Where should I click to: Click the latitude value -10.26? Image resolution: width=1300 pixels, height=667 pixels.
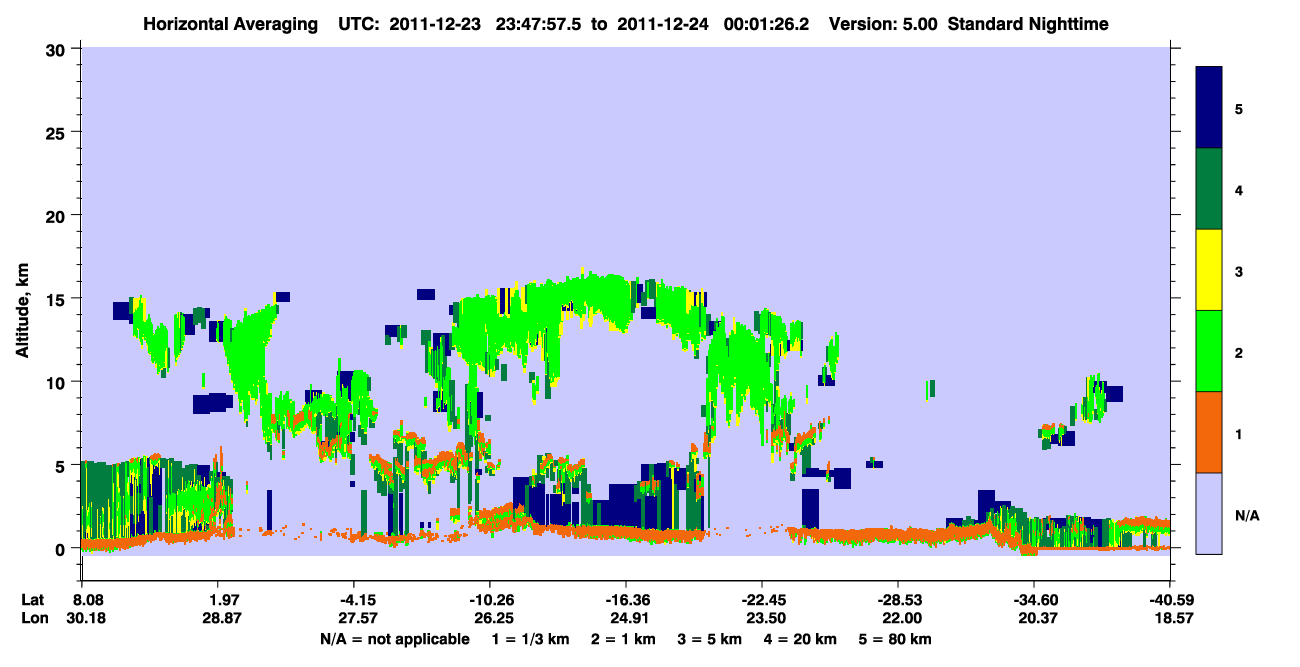click(489, 600)
